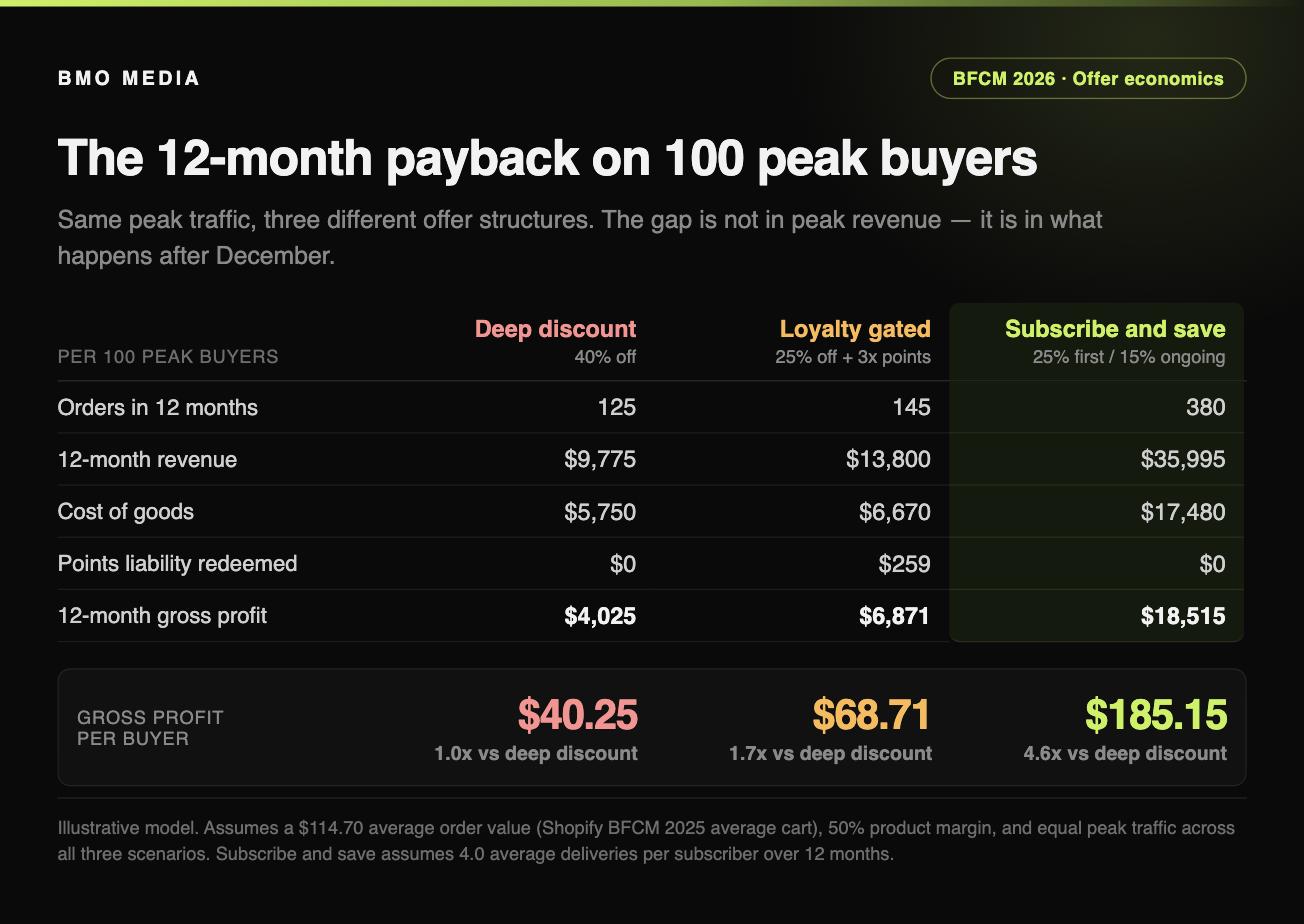Click the $35,995 revenue cell
The width and height of the screenshot is (1304, 924).
tap(1183, 459)
